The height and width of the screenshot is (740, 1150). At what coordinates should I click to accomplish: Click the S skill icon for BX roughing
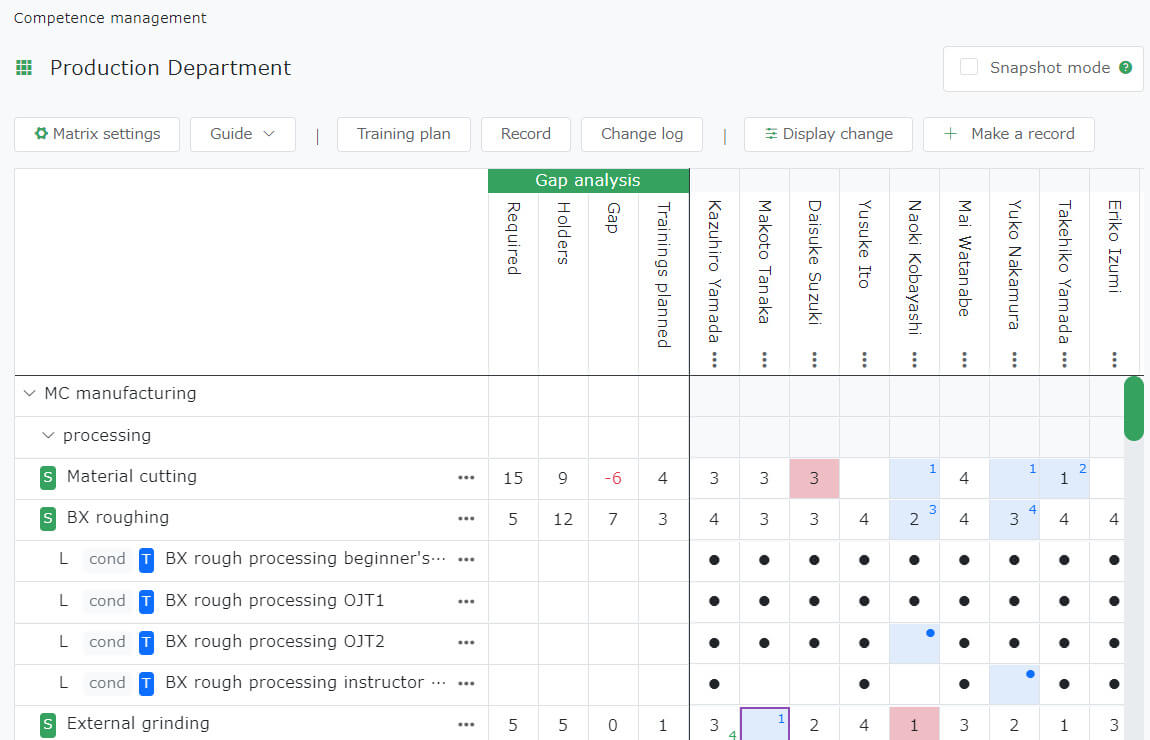[48, 519]
